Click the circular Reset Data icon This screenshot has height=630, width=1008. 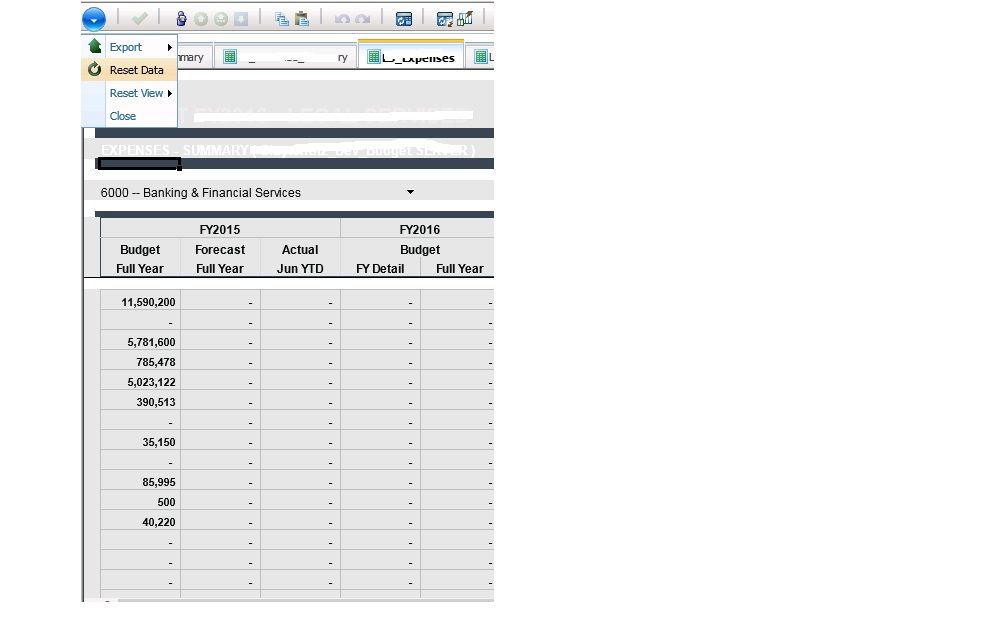click(x=94, y=69)
